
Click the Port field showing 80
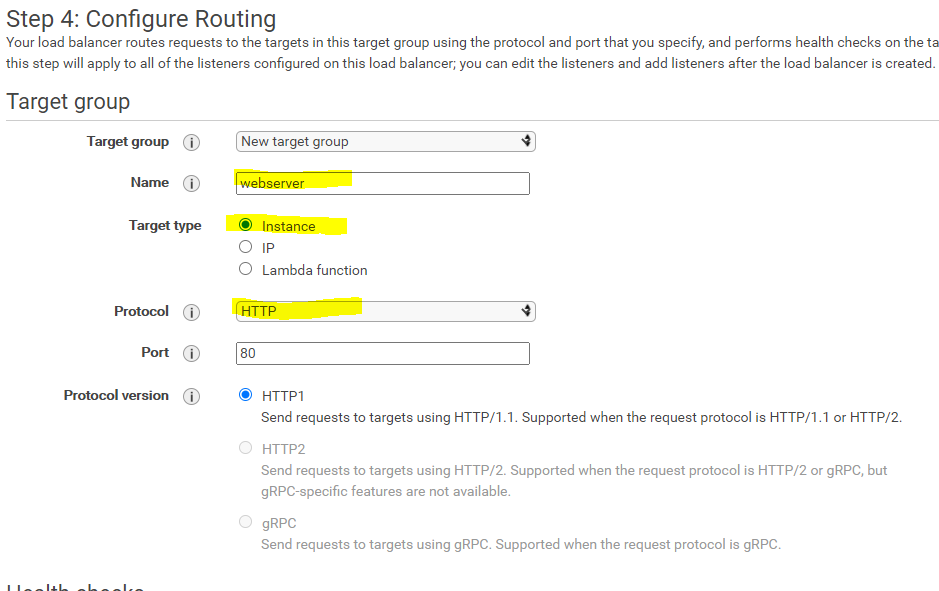(x=382, y=353)
